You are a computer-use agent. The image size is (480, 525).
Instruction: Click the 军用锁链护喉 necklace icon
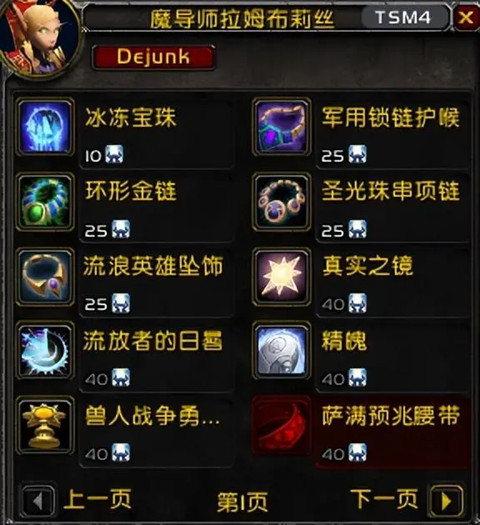(x=282, y=127)
